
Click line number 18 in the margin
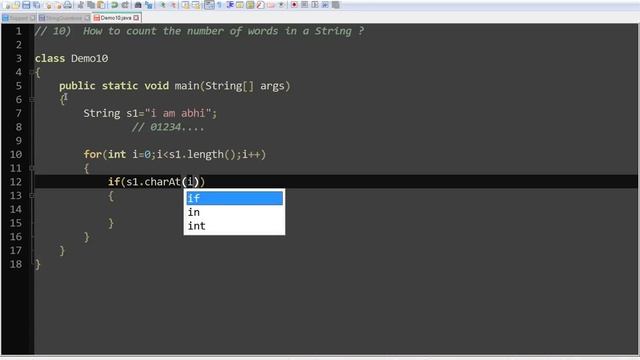(x=16, y=264)
